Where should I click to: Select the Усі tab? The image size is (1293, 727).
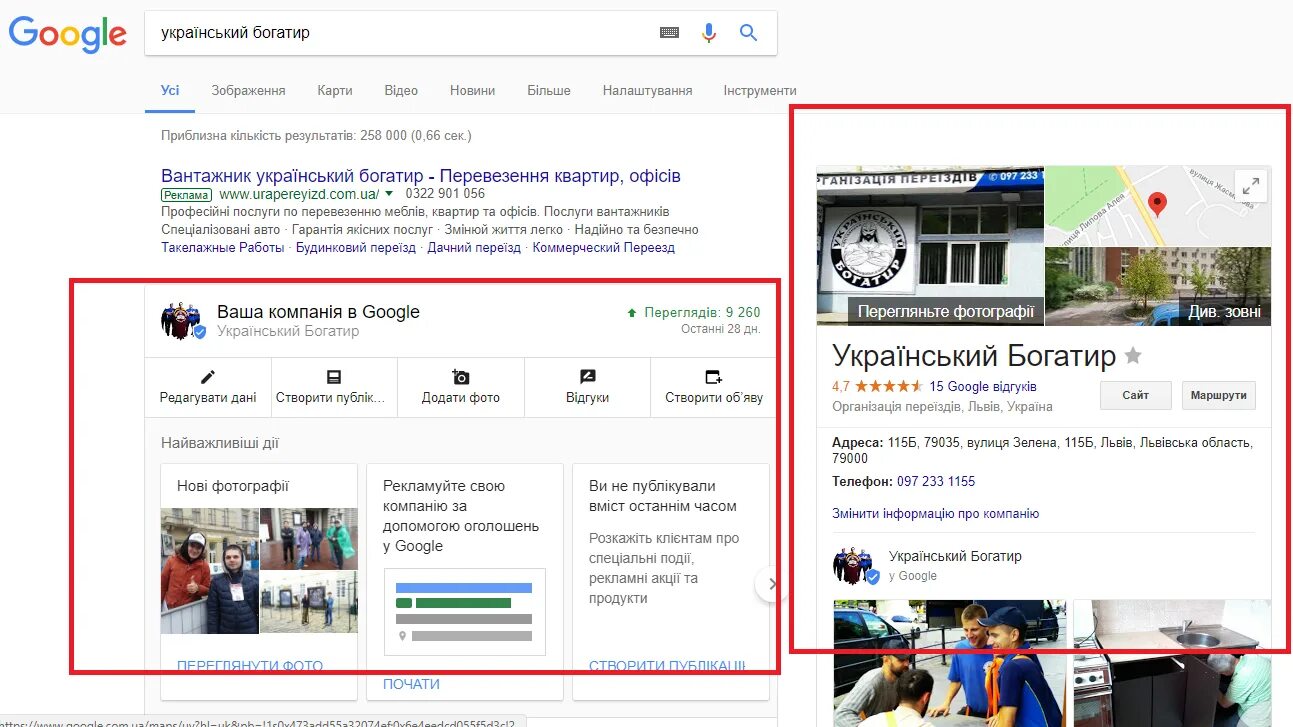[x=170, y=90]
